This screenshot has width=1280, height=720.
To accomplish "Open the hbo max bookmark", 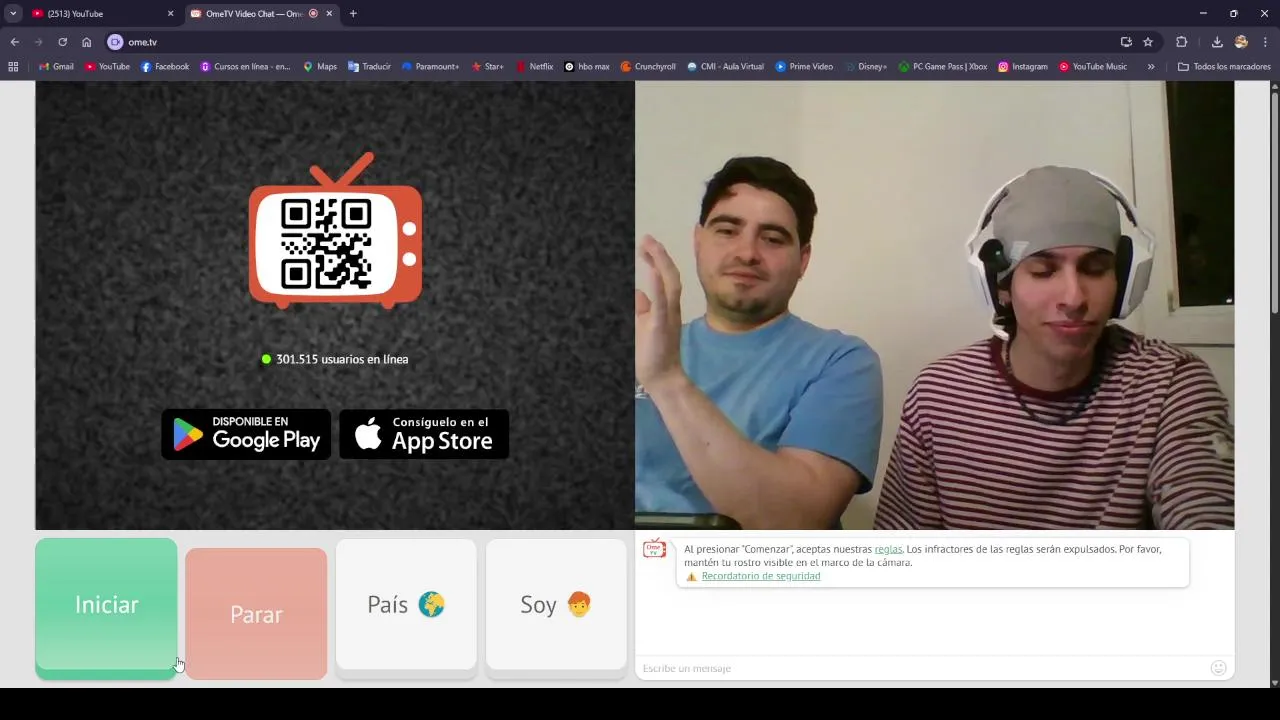I will pyautogui.click(x=587, y=67).
